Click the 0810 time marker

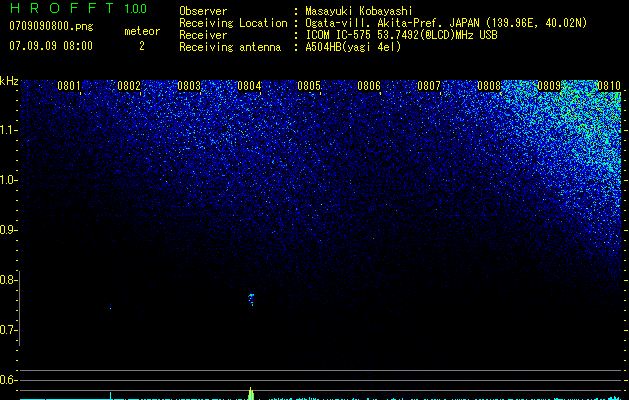click(609, 86)
